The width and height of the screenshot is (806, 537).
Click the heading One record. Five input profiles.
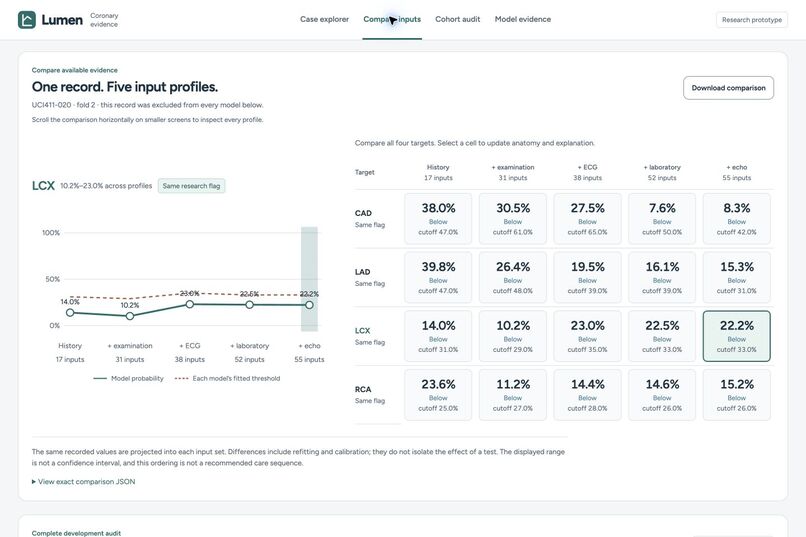tap(124, 87)
